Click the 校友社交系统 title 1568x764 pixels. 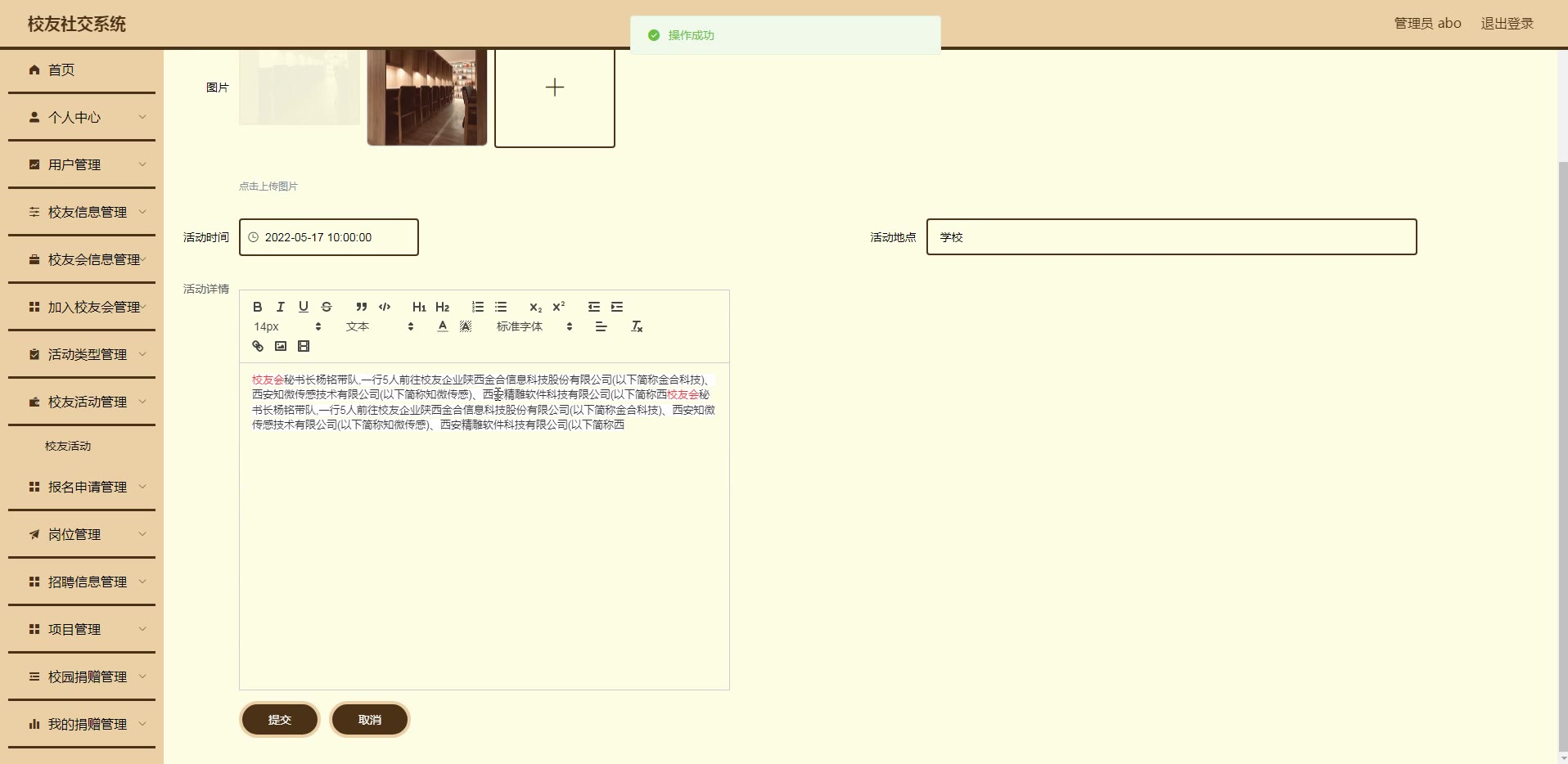click(x=77, y=25)
